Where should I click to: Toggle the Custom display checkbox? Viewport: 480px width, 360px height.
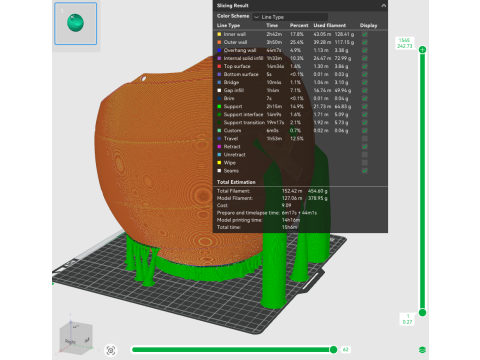[365, 130]
